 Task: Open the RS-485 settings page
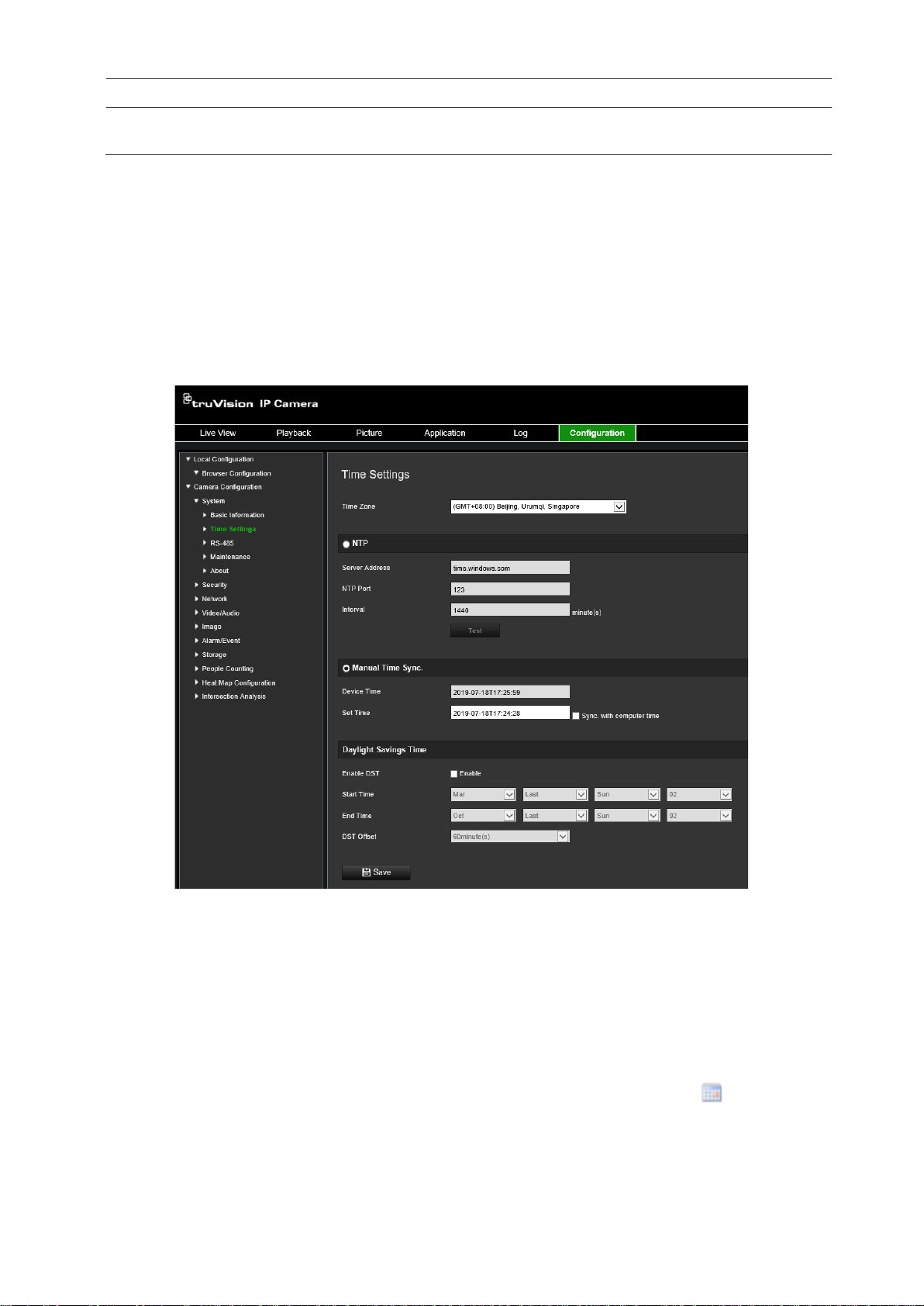(222, 543)
